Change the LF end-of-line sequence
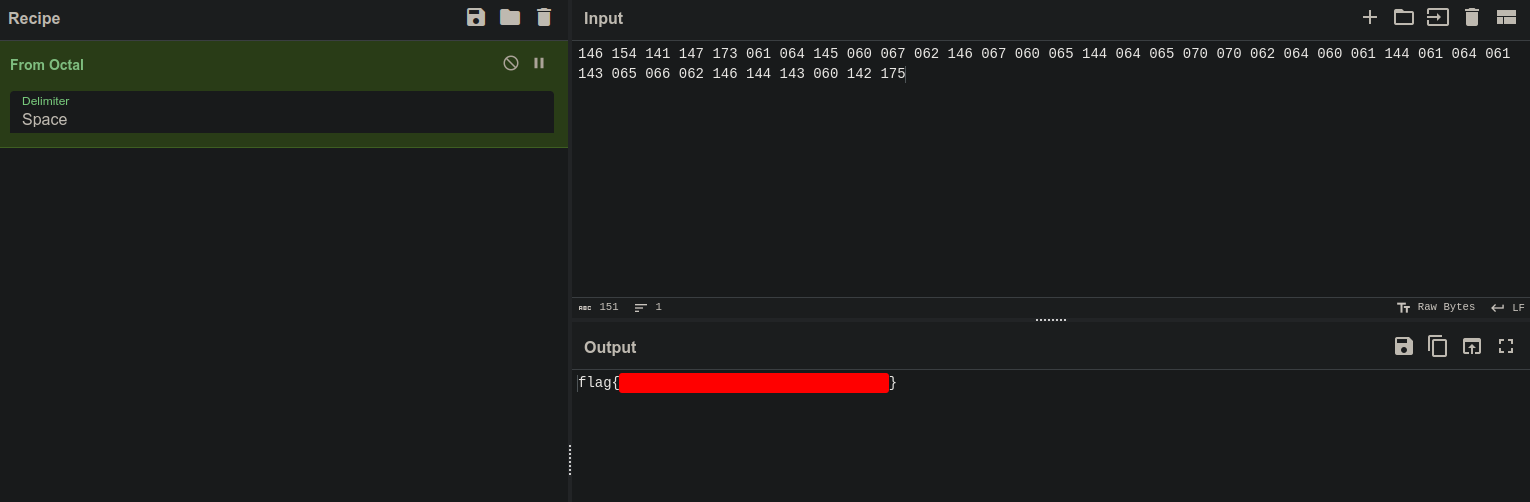Image resolution: width=1530 pixels, height=502 pixels. pos(1508,307)
